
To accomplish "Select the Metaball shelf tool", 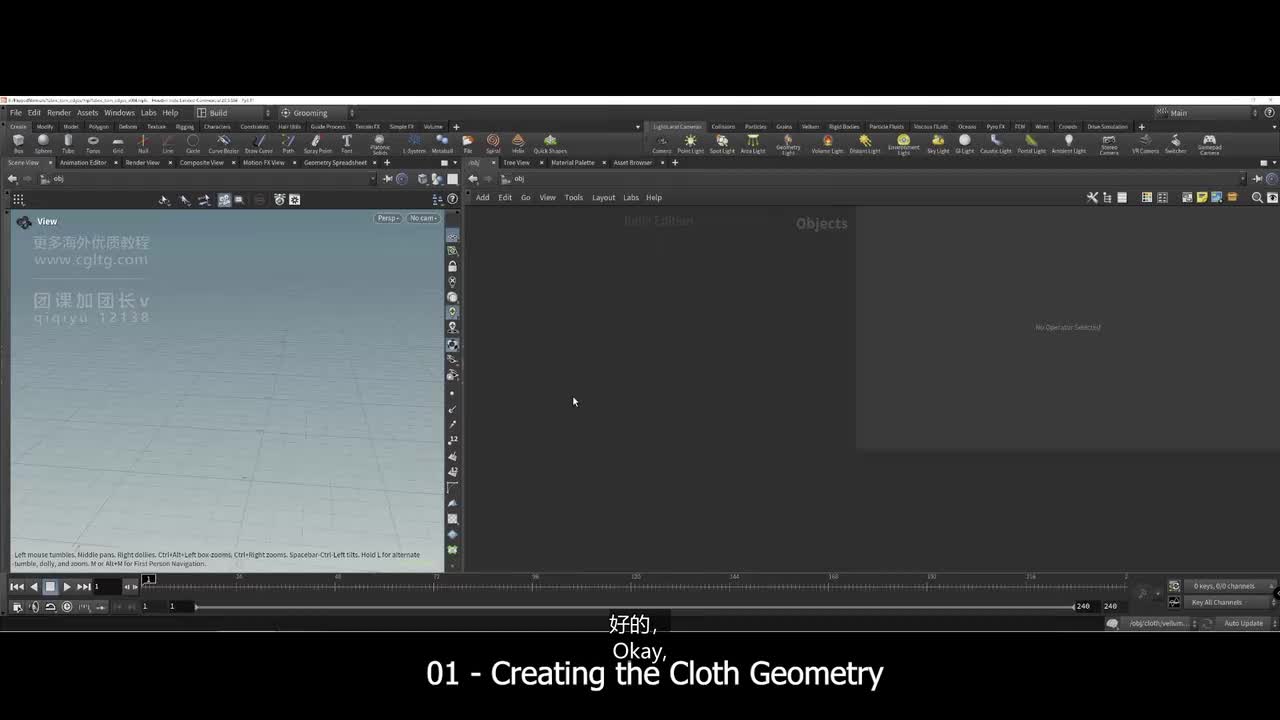I will click(x=442, y=144).
